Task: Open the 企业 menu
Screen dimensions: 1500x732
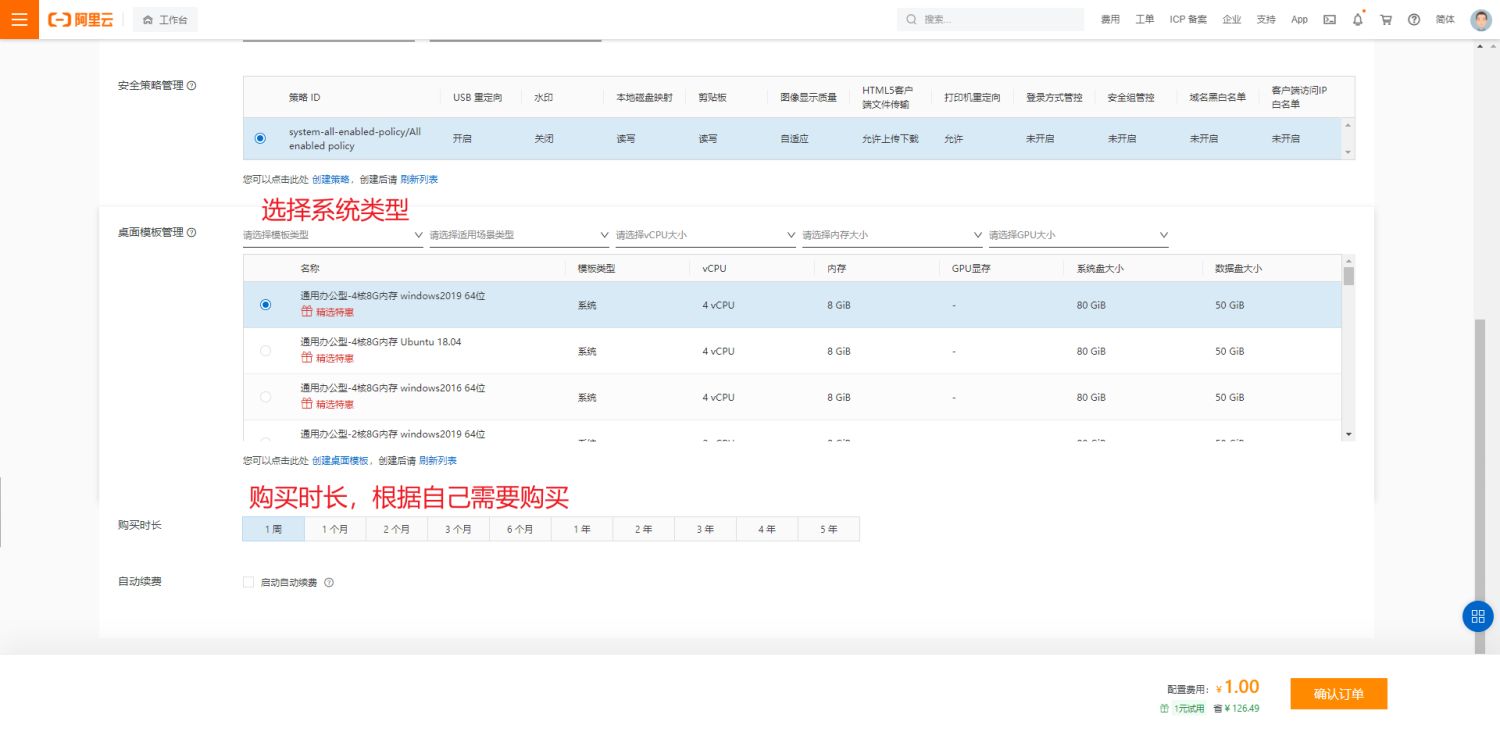Action: tap(1232, 19)
